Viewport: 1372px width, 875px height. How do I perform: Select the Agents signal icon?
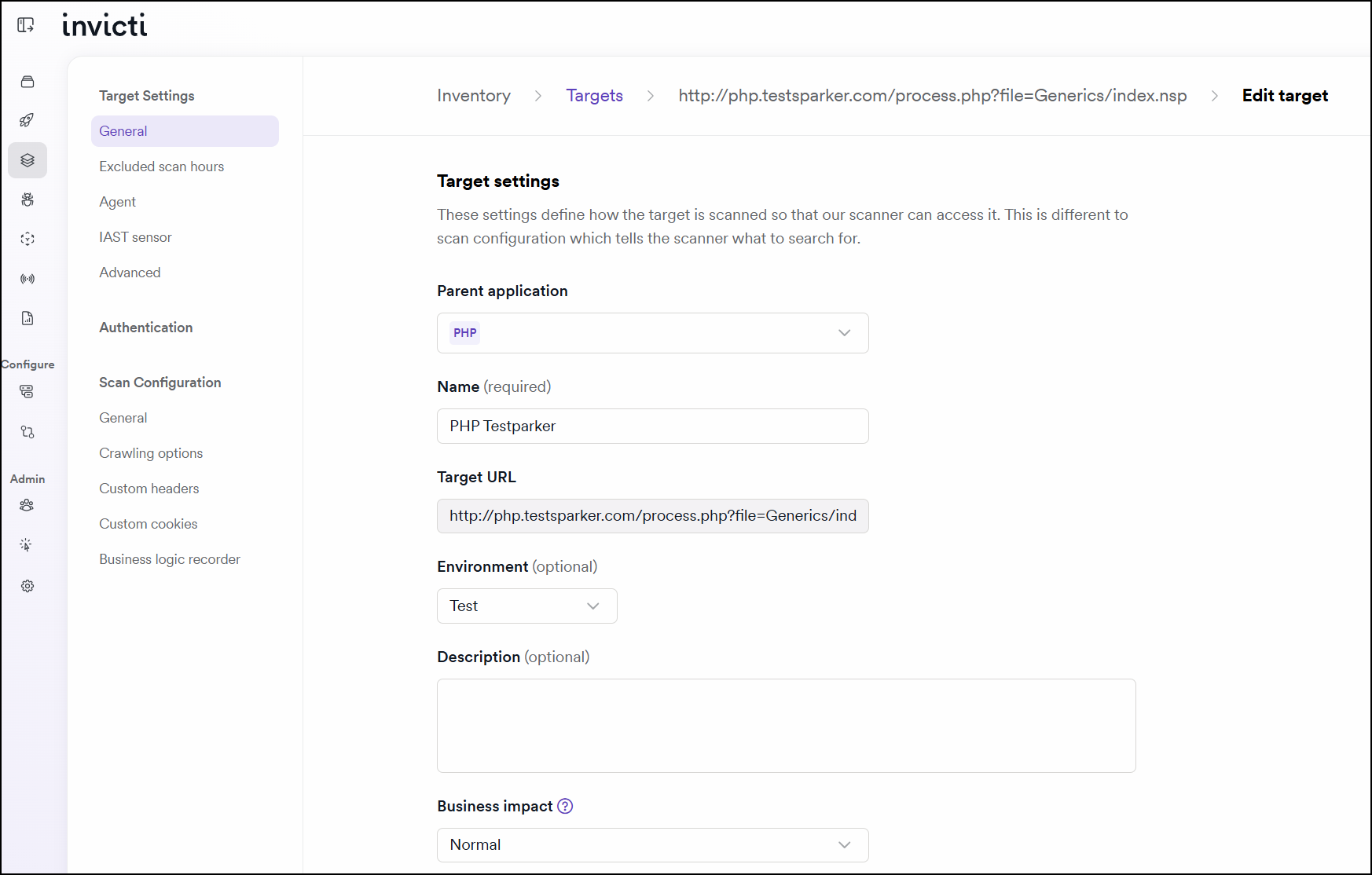(28, 278)
